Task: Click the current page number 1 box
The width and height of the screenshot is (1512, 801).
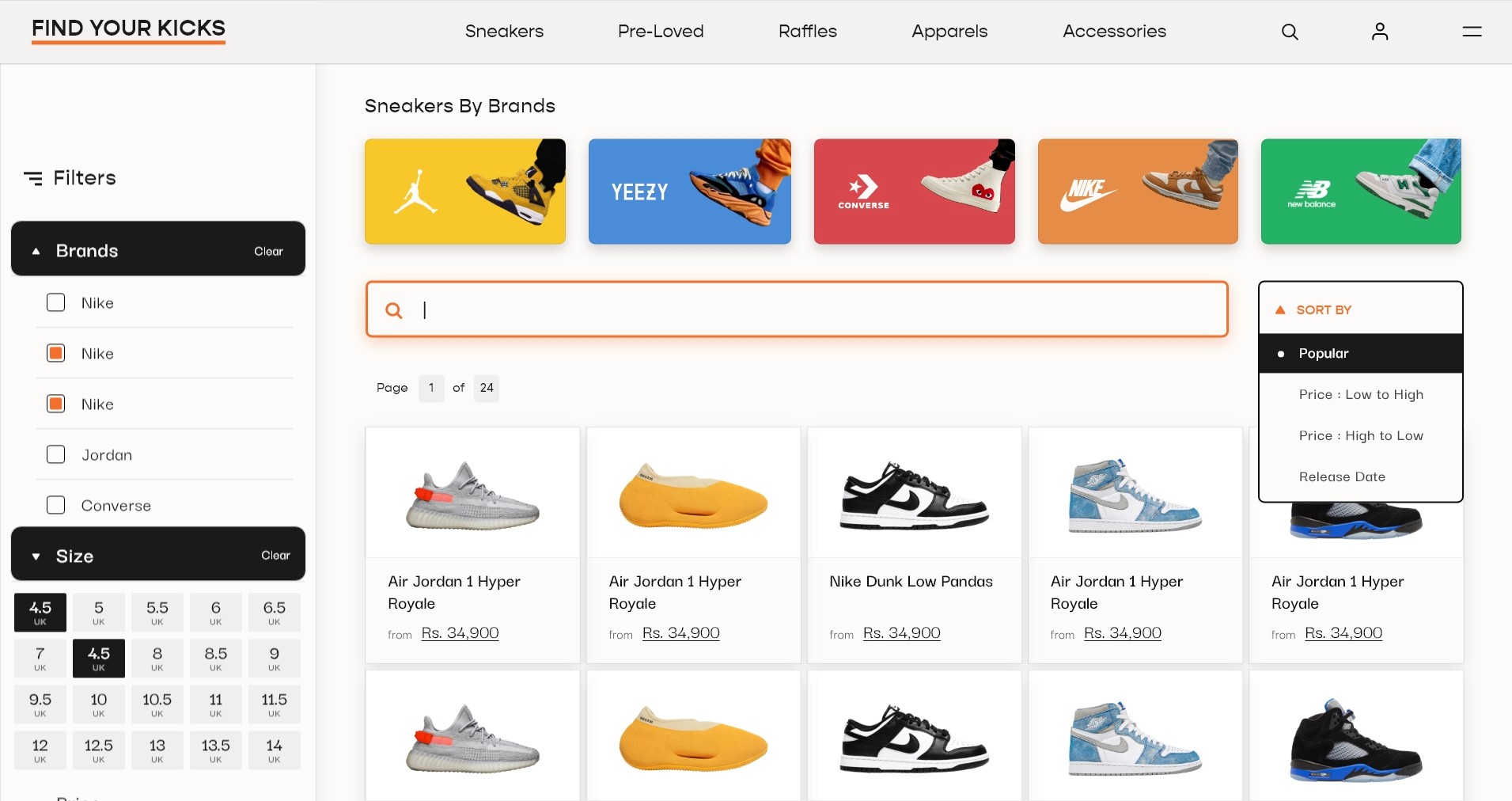Action: coord(431,388)
